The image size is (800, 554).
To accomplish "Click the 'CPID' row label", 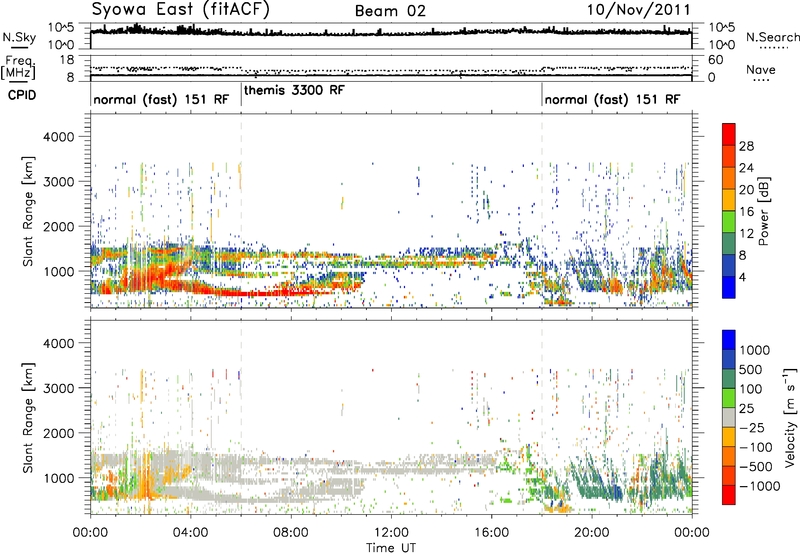I will click(x=22, y=95).
